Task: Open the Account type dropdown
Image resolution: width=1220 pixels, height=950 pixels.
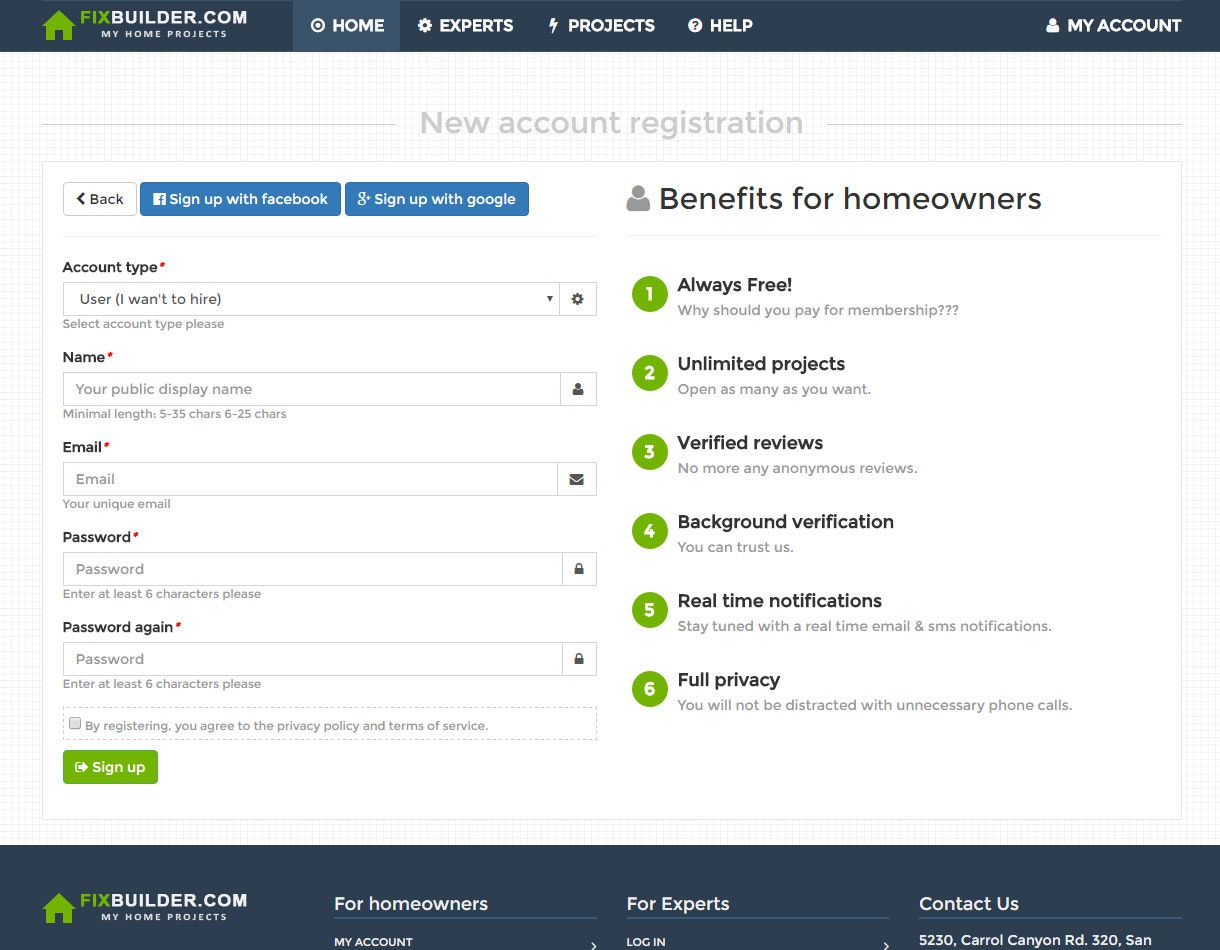Action: (x=310, y=298)
